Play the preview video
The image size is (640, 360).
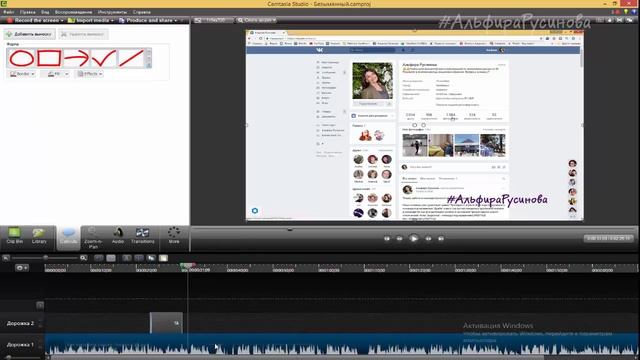[x=413, y=238]
